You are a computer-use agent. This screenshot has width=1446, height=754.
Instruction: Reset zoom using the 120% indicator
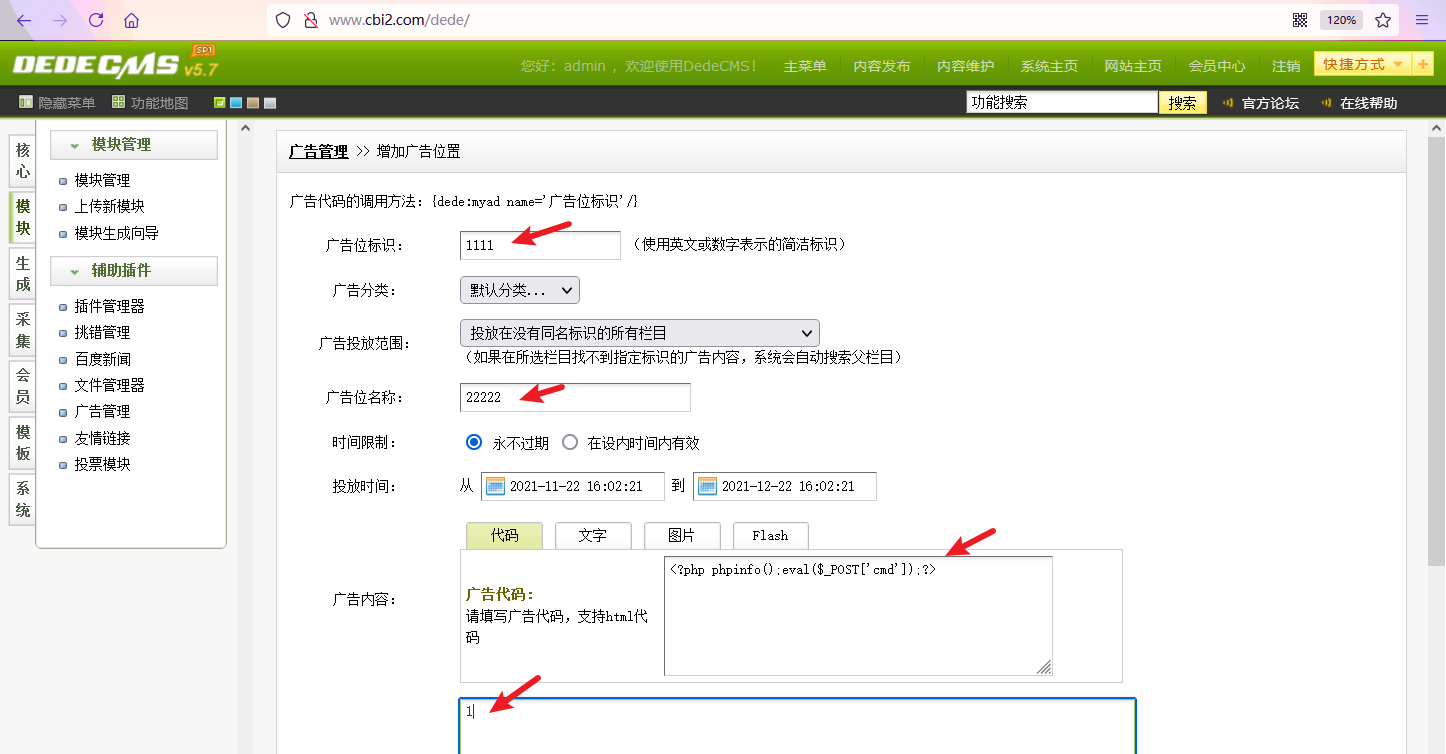point(1340,20)
